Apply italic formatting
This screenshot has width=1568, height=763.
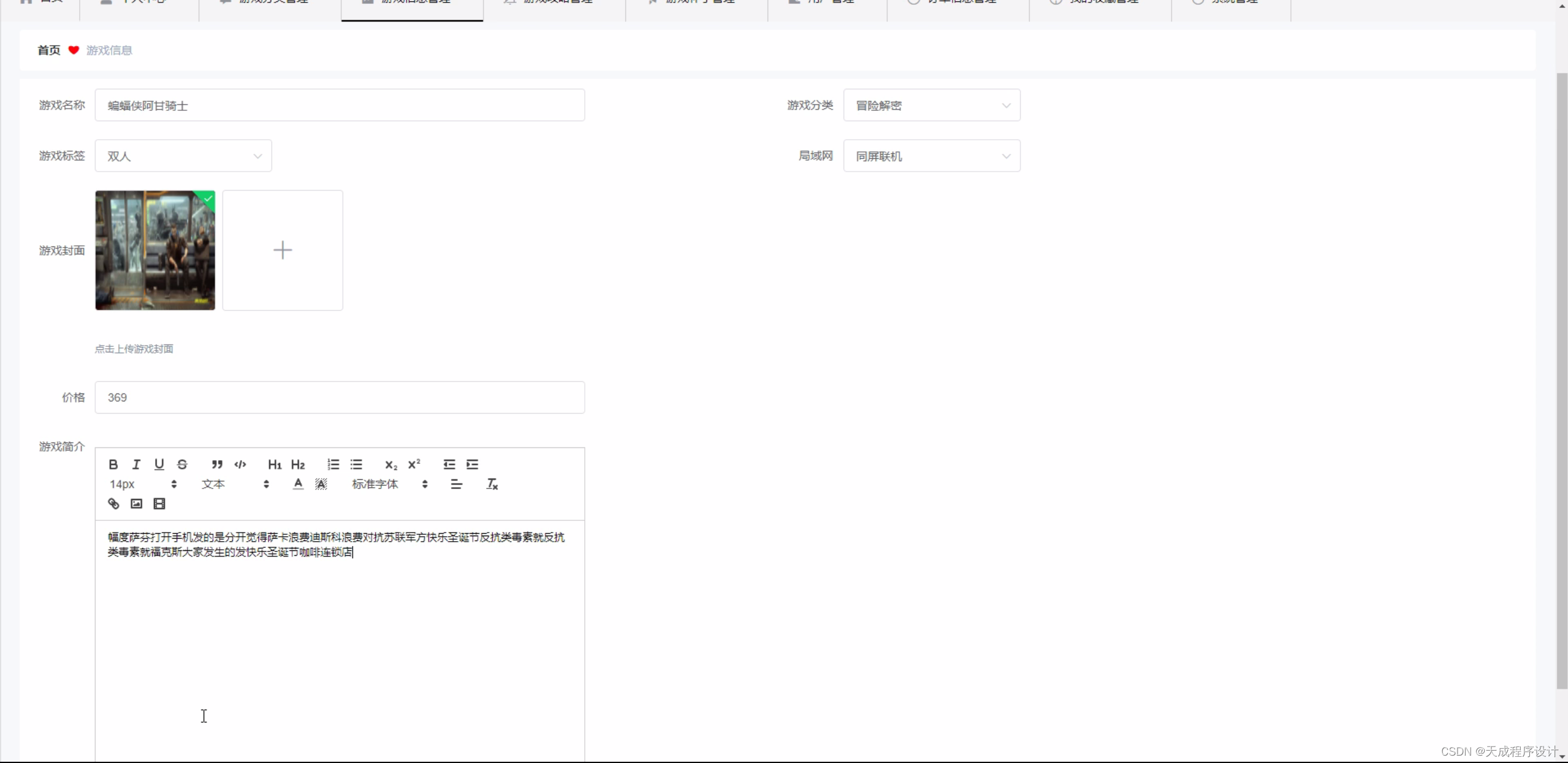pos(136,464)
